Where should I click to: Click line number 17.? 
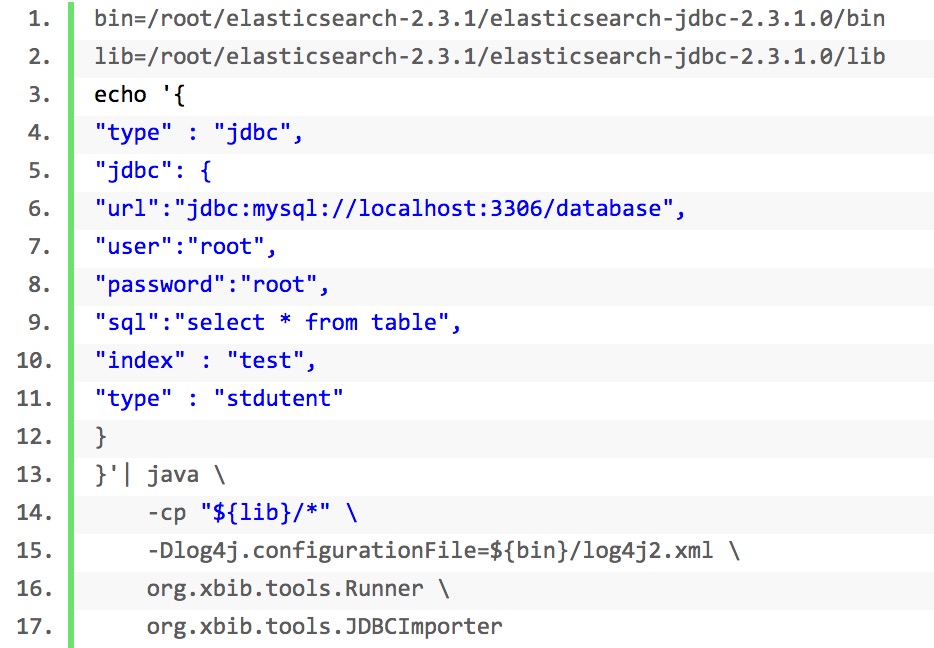[x=35, y=627]
